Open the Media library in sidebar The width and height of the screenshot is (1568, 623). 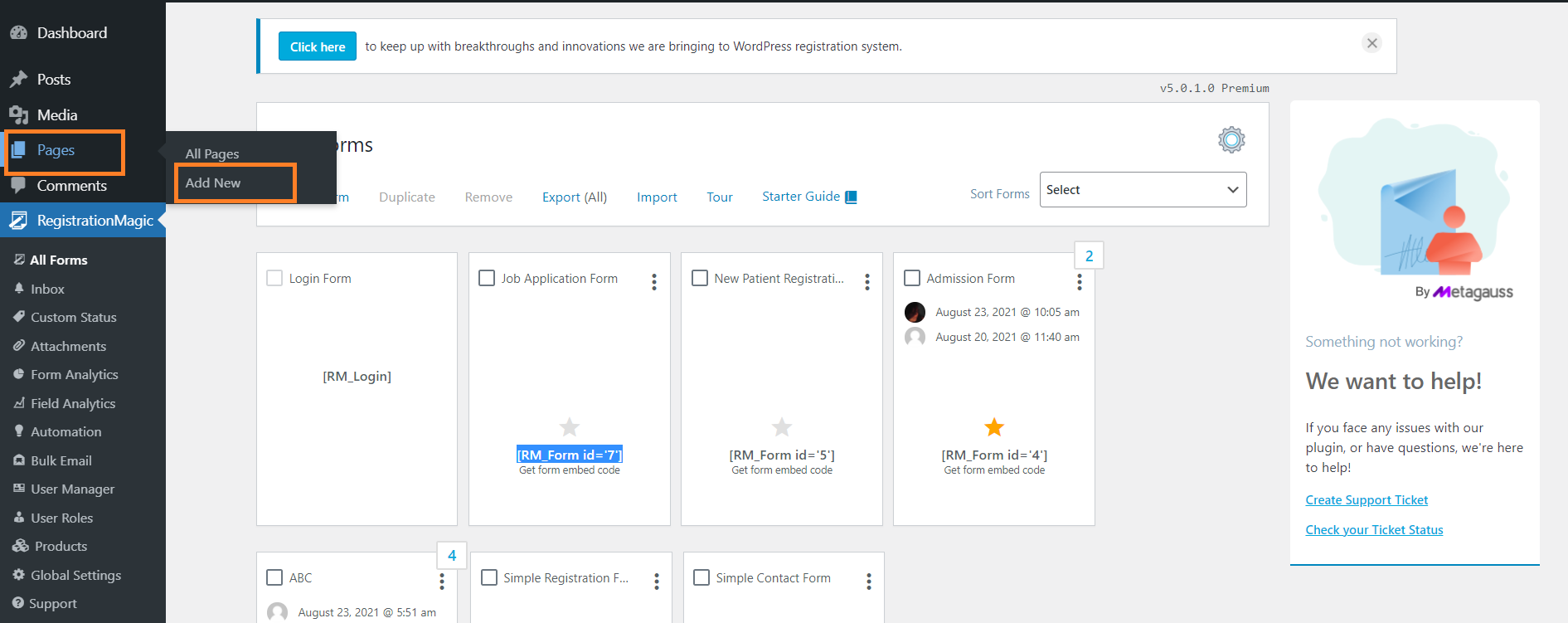point(56,115)
